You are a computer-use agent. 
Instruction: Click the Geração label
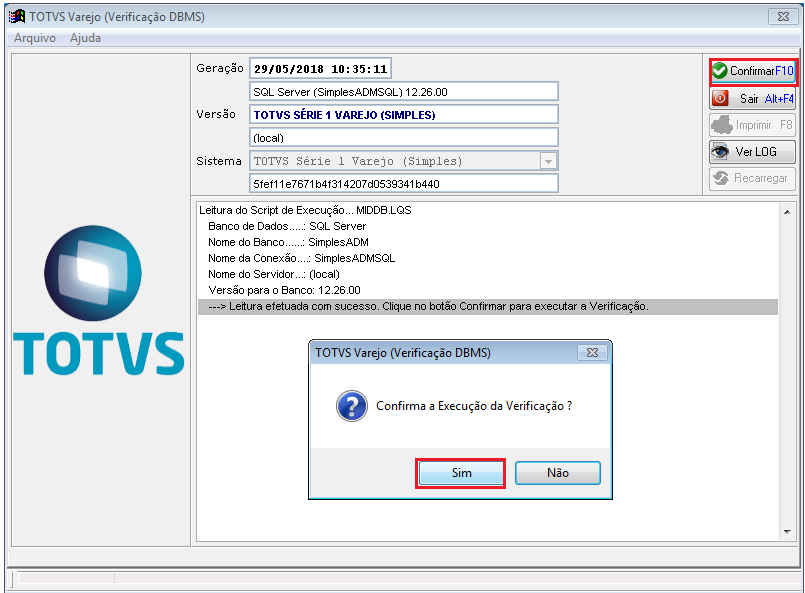pos(220,68)
